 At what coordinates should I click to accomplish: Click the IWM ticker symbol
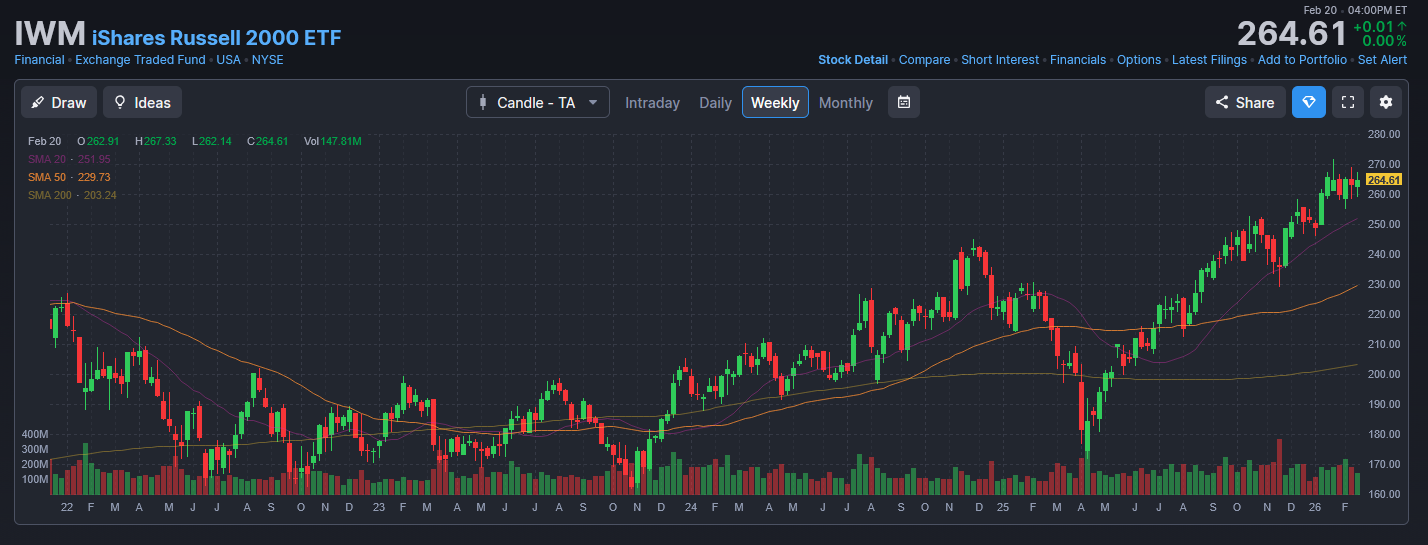click(x=49, y=34)
